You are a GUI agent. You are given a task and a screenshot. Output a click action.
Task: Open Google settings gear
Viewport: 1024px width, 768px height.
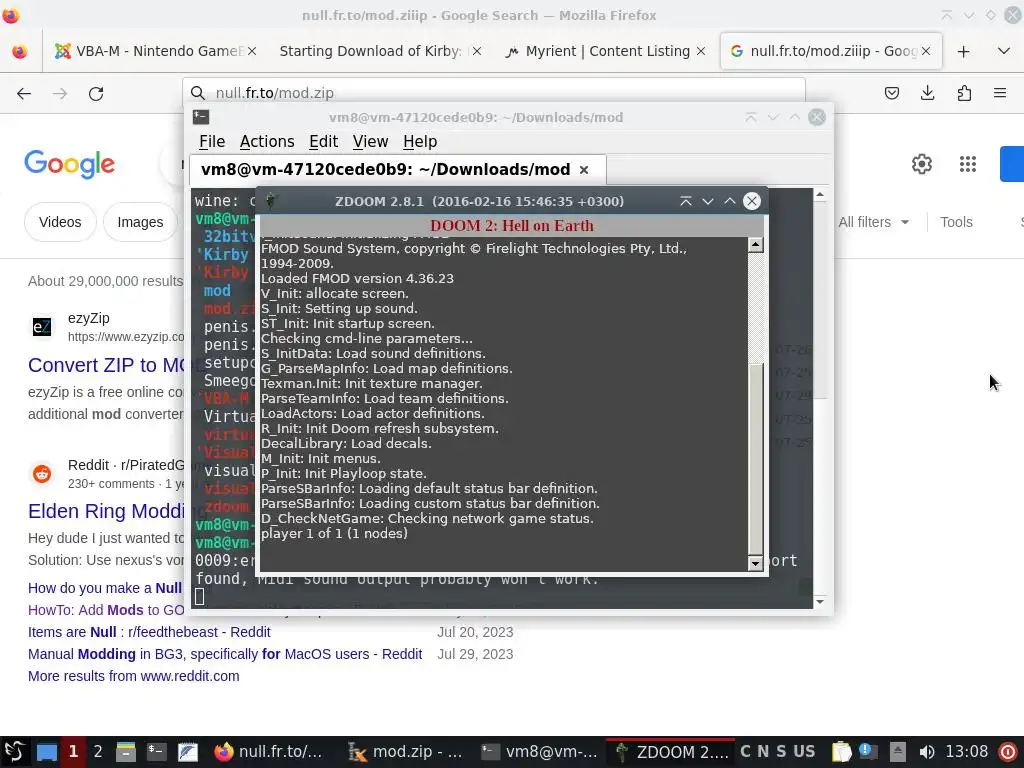click(x=921, y=164)
